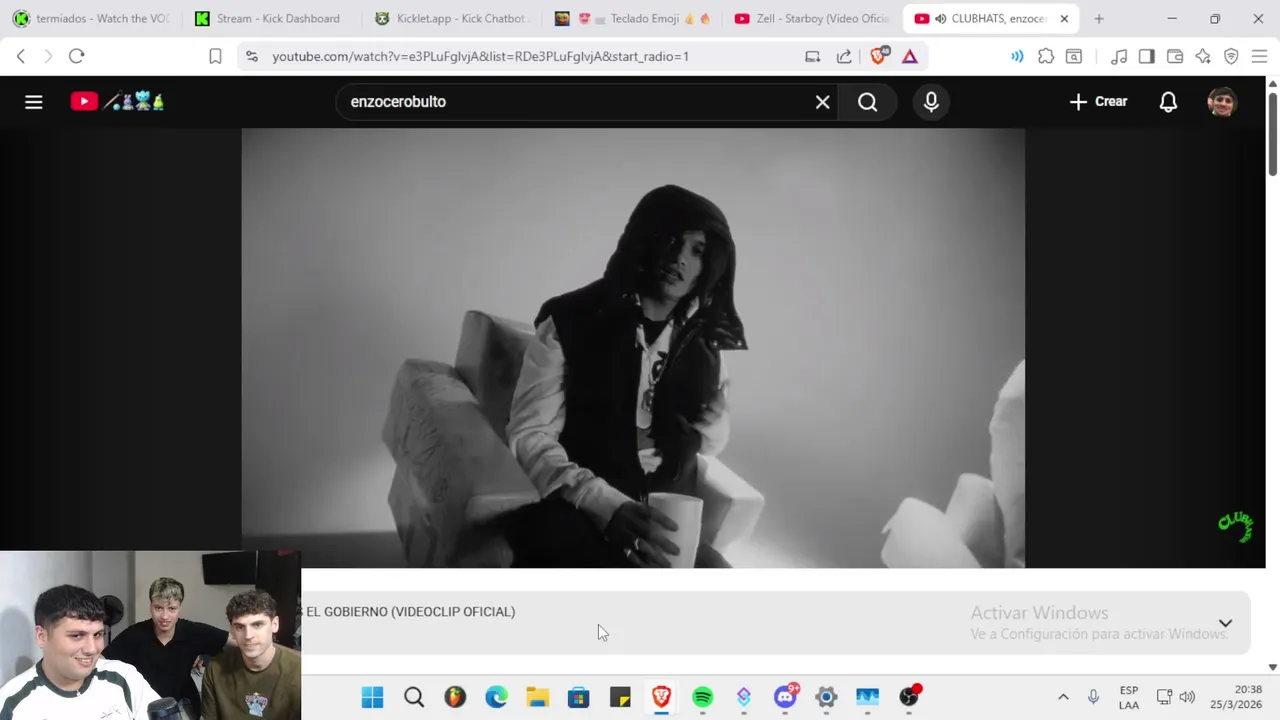1280x720 pixels.
Task: Open Leo AI assistant icon
Action: [x=1203, y=57]
